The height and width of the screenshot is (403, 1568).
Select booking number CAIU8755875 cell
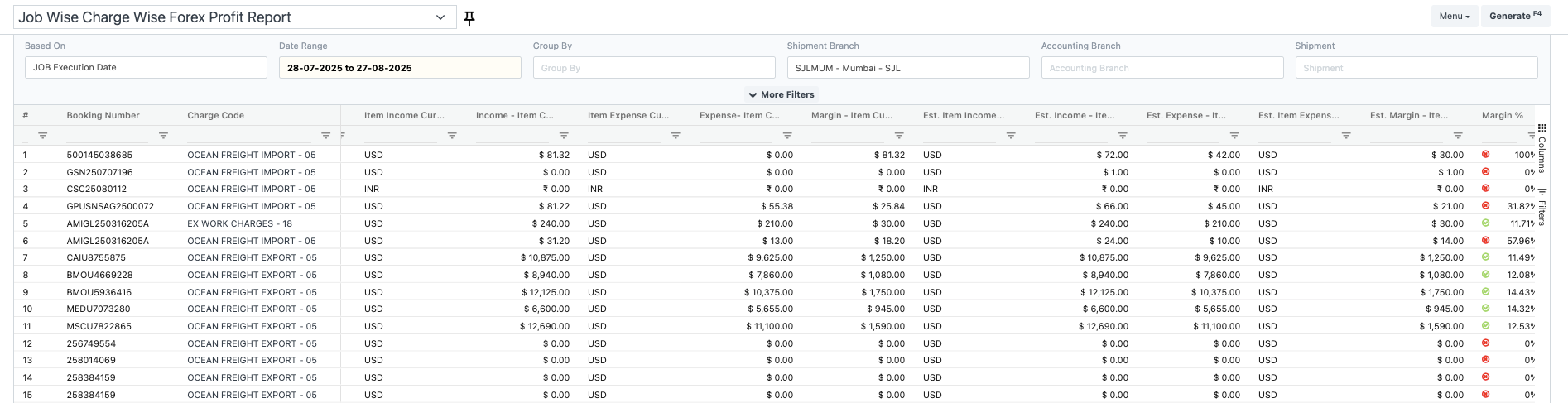97,257
